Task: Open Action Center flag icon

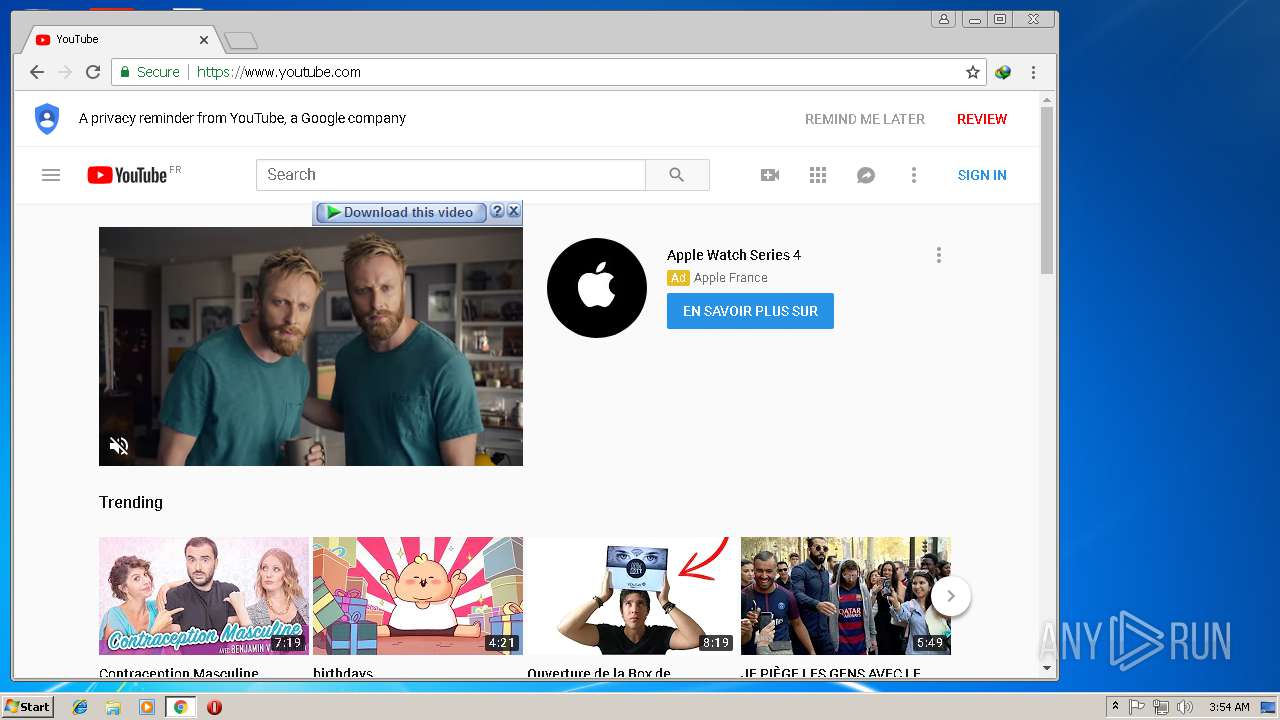Action: tap(1137, 707)
